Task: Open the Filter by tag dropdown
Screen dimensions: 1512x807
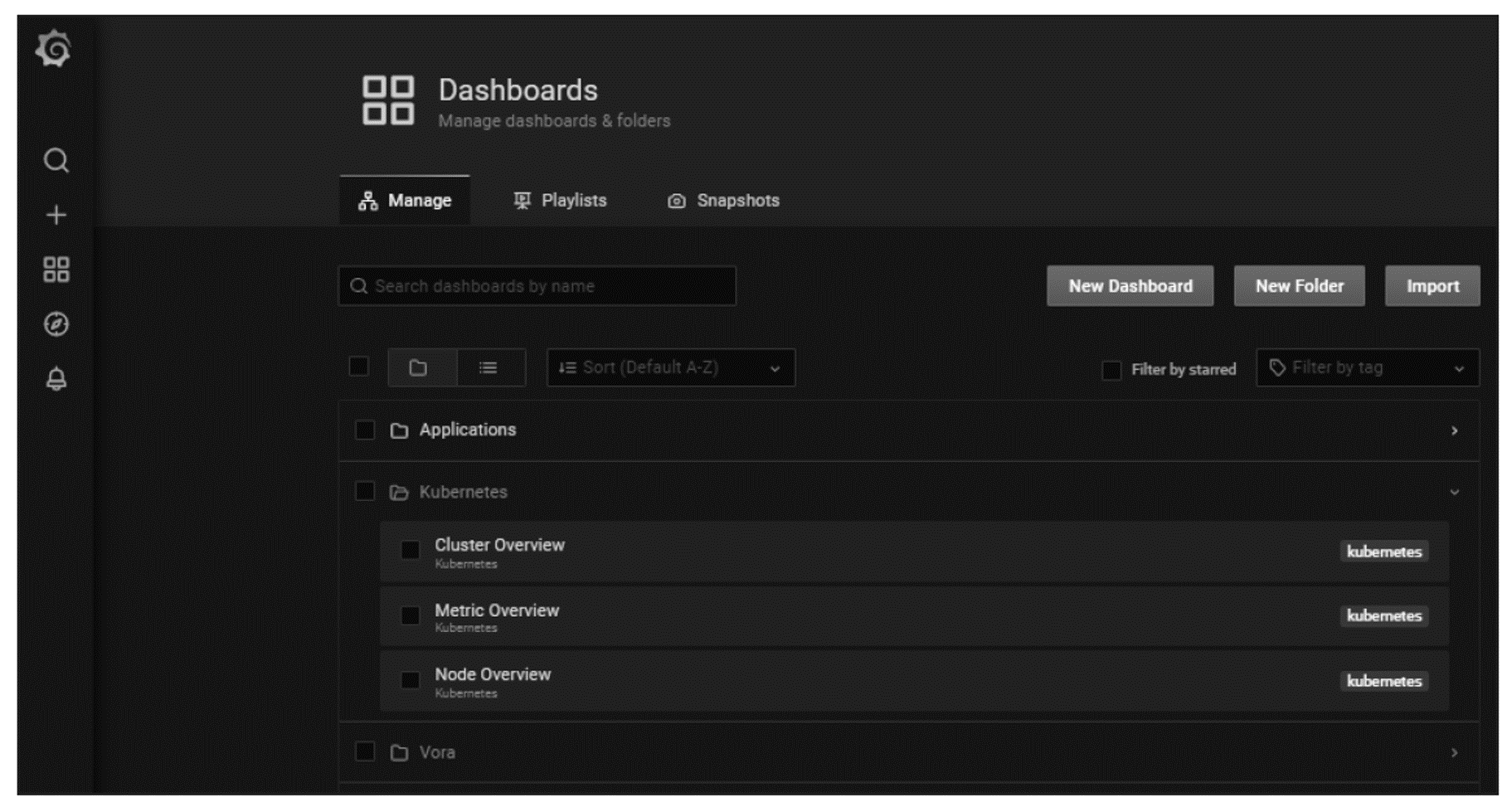Action: point(1366,367)
